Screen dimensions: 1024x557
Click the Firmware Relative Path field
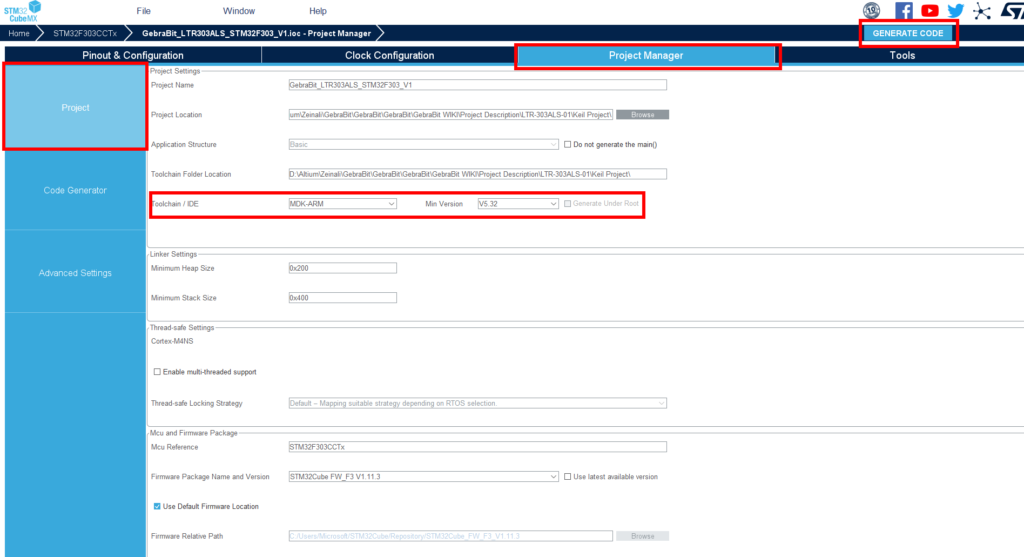[x=451, y=536]
